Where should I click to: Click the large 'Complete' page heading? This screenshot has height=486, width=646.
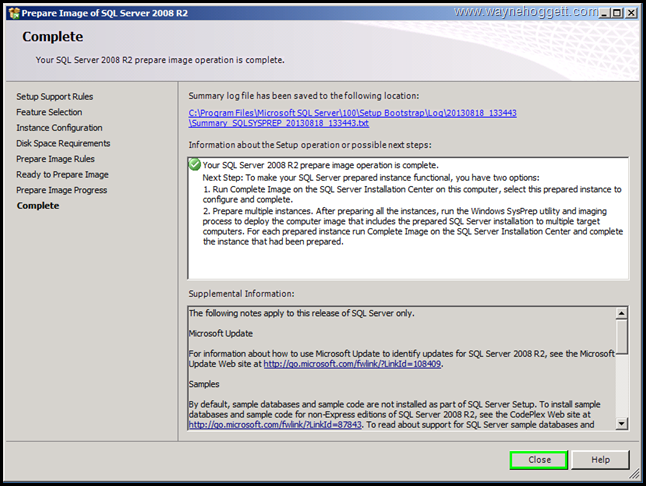coord(53,37)
